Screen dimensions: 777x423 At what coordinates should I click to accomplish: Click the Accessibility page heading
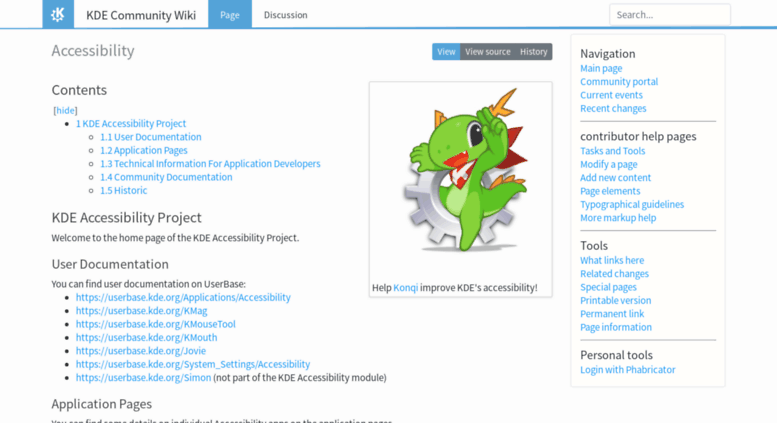pyautogui.click(x=93, y=51)
